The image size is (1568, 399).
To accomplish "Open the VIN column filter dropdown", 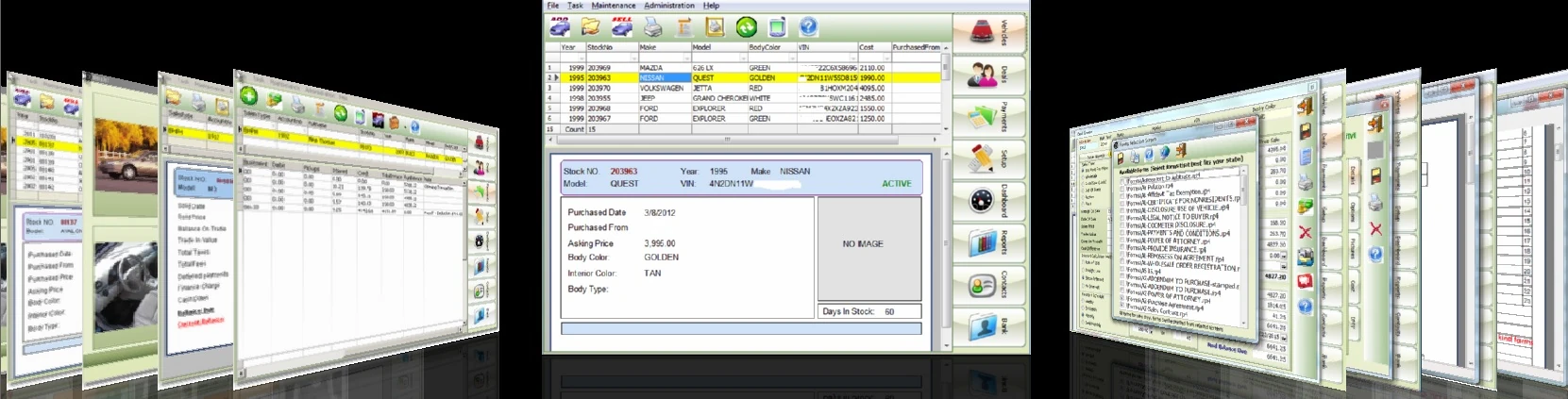I will pyautogui.click(x=853, y=58).
